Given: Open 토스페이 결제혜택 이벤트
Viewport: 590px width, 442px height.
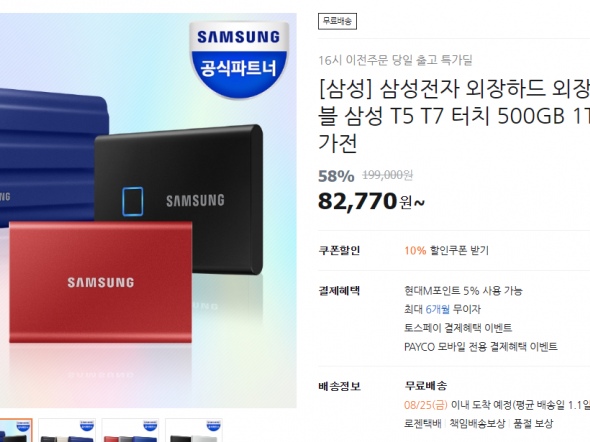Looking at the screenshot, I should [x=458, y=328].
